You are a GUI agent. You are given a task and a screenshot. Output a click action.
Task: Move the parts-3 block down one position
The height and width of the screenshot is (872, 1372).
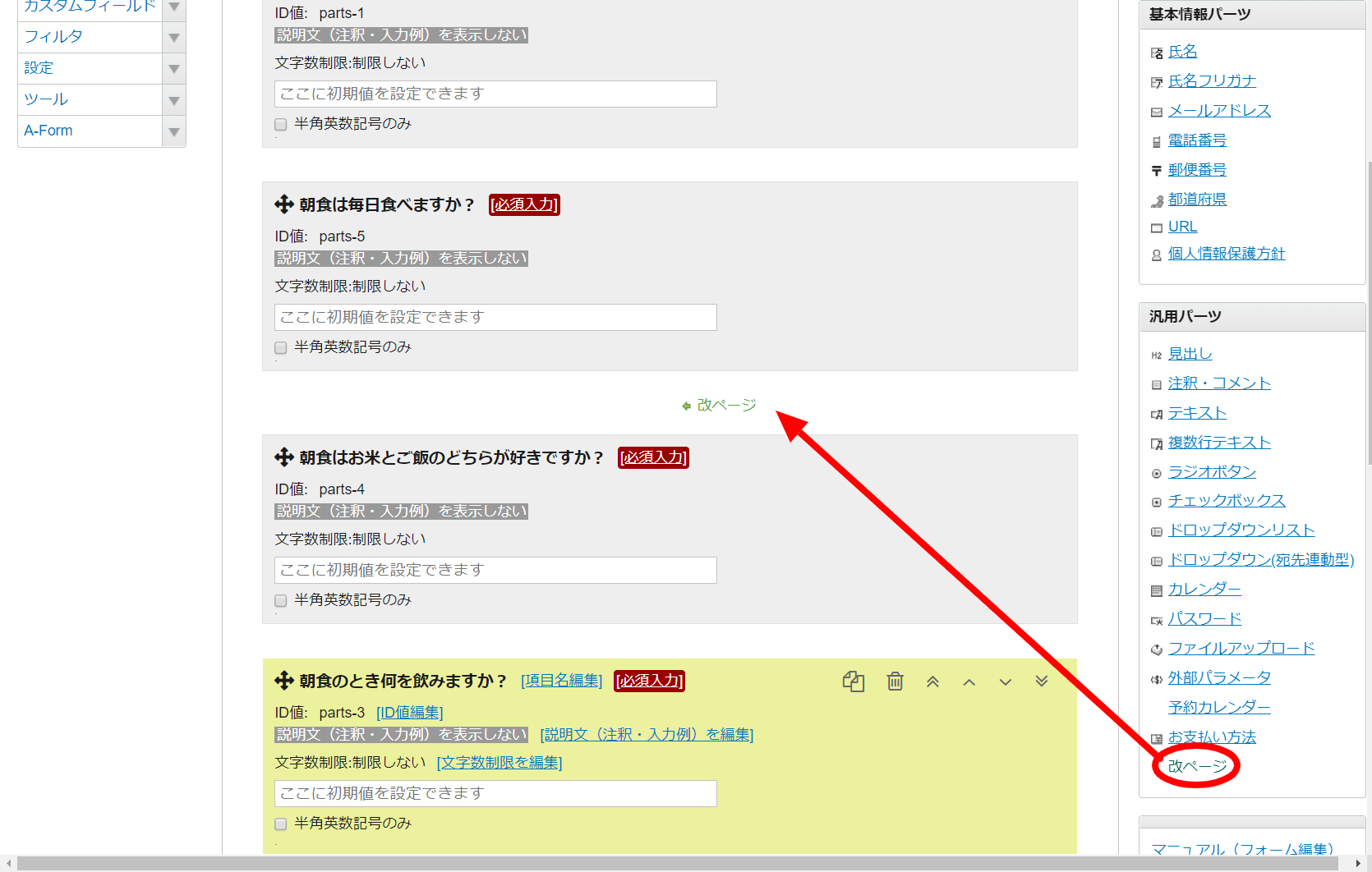[x=1006, y=682]
